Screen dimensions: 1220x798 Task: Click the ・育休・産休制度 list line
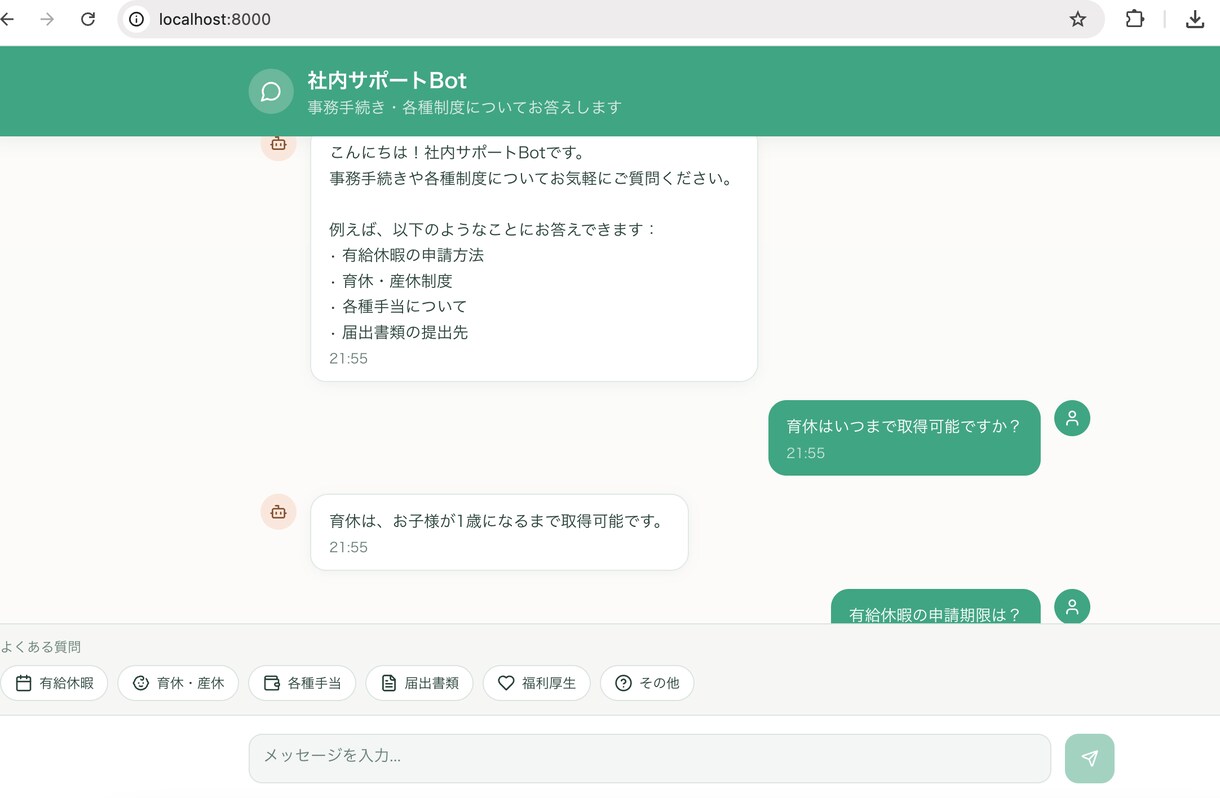(391, 281)
